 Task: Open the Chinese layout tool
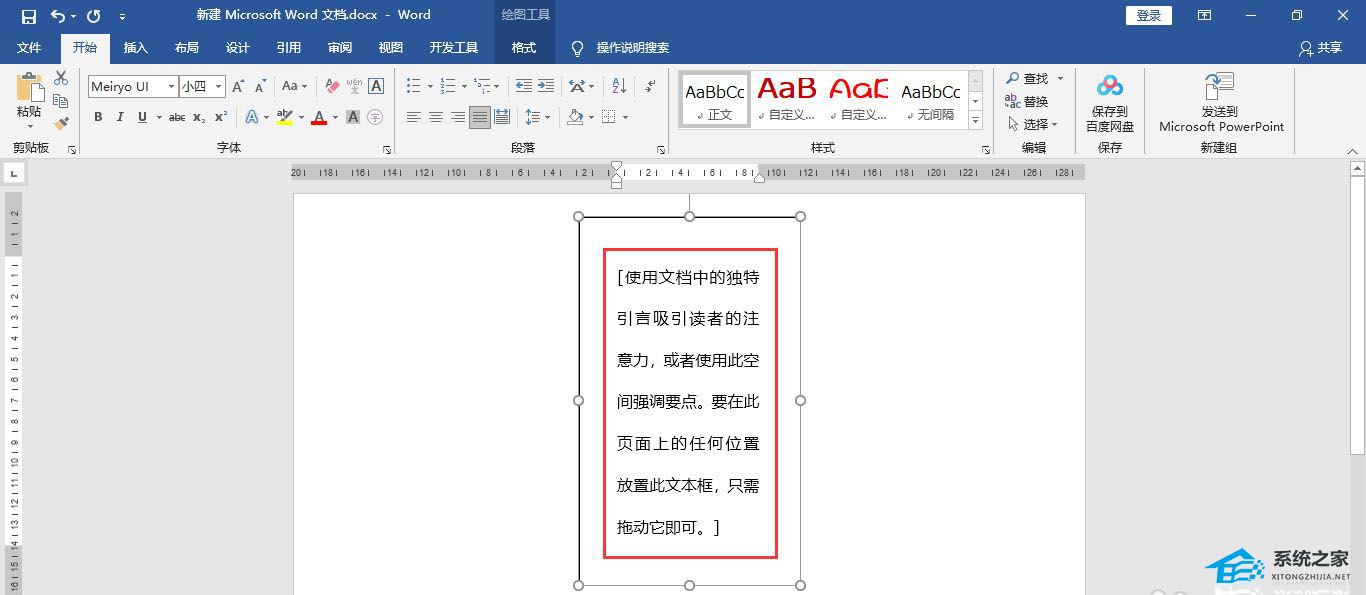point(577,87)
